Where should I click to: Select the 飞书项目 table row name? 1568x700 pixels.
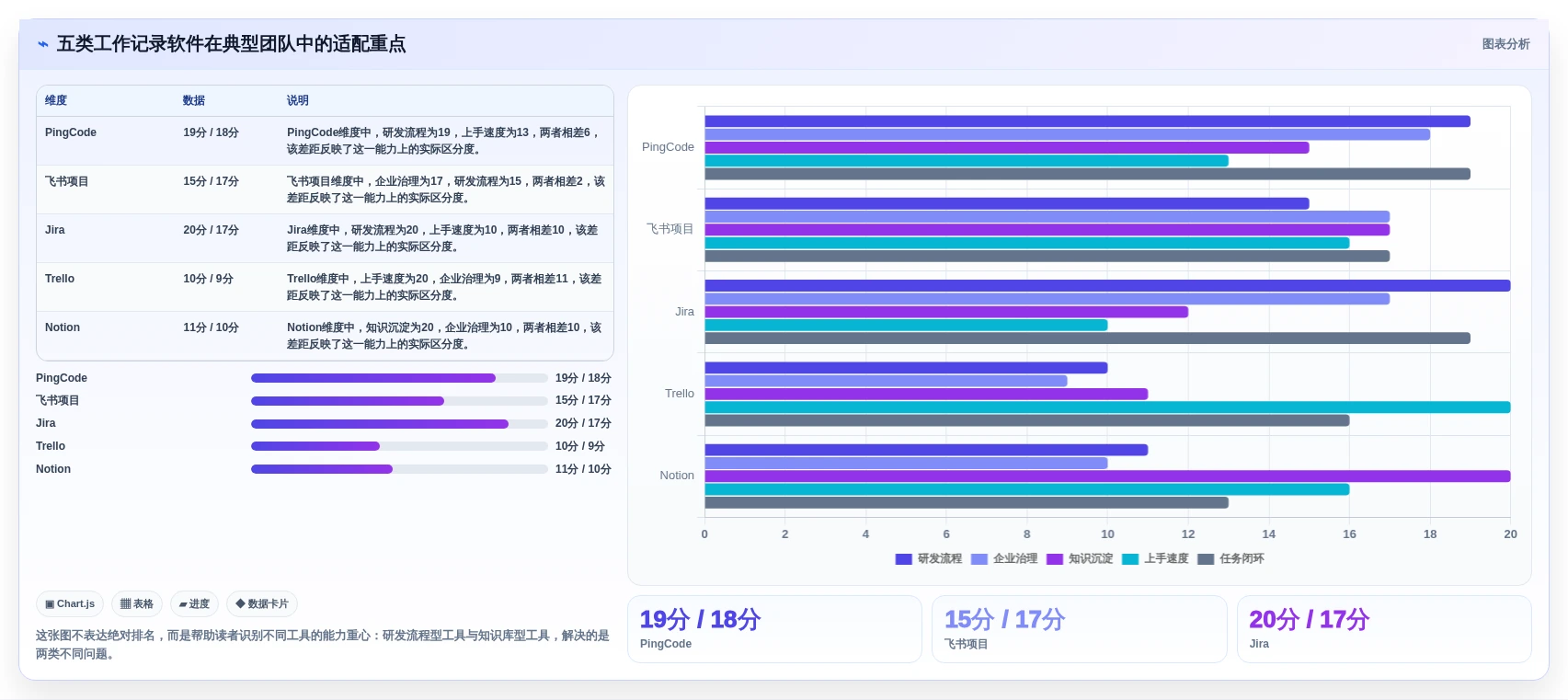pyautogui.click(x=67, y=181)
